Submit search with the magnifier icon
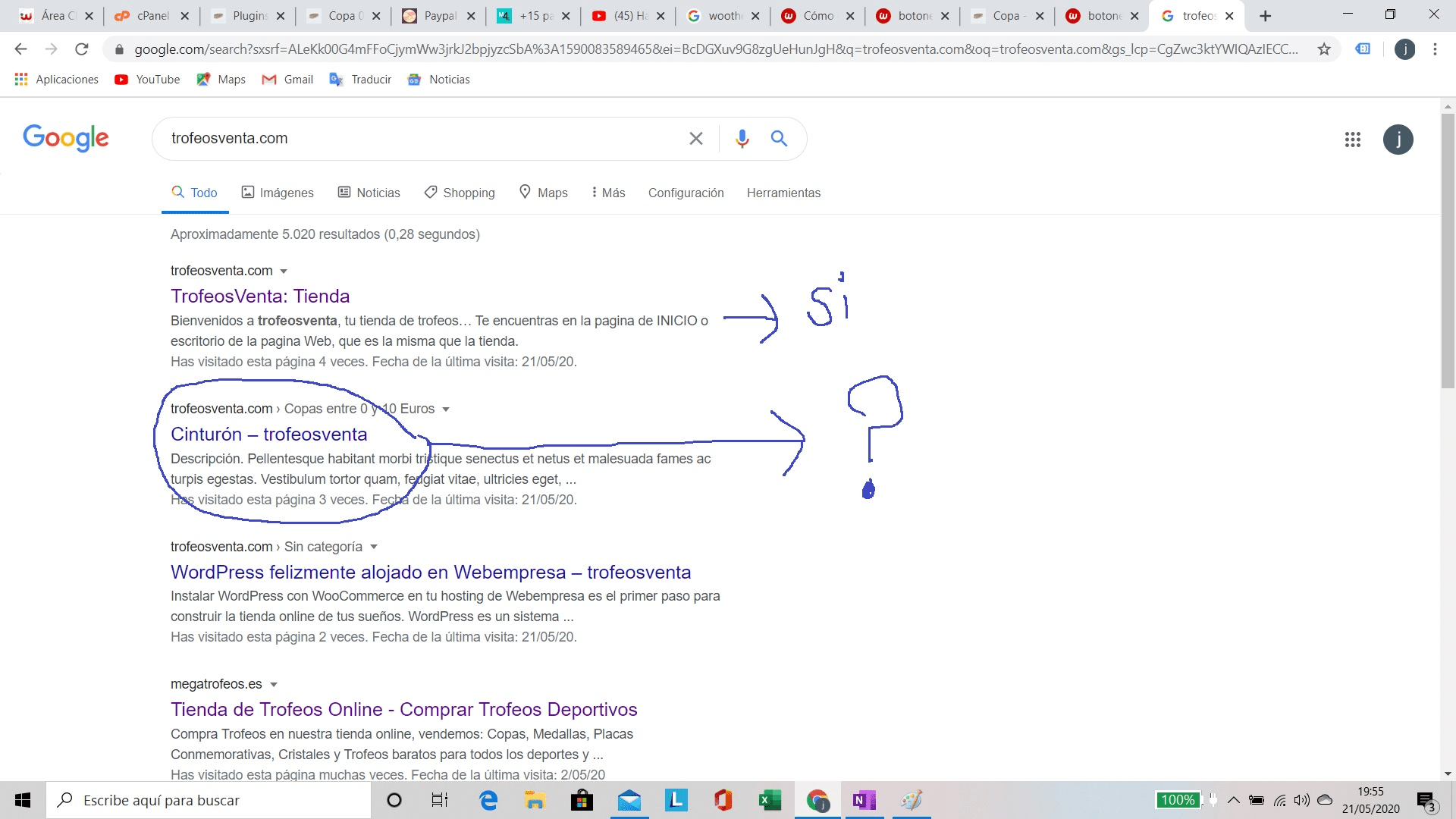 pos(779,138)
